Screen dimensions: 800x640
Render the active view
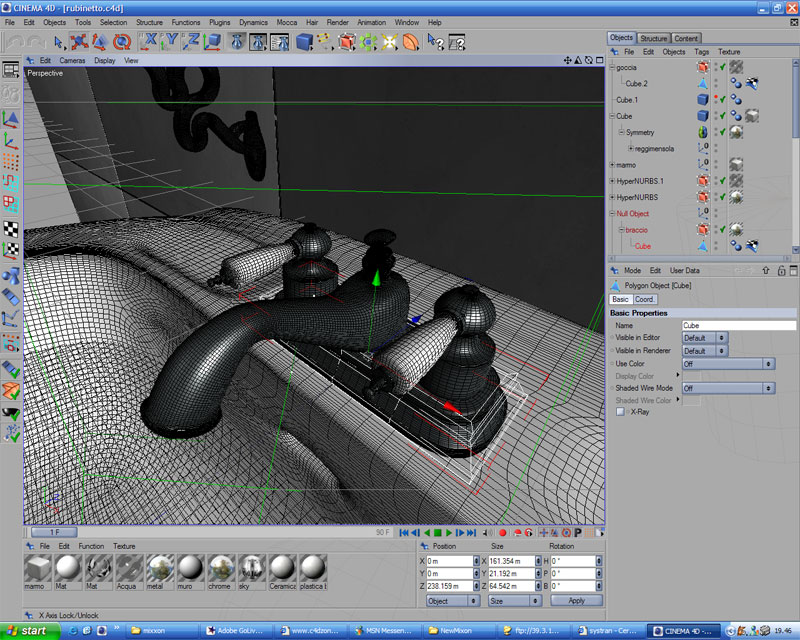237,42
